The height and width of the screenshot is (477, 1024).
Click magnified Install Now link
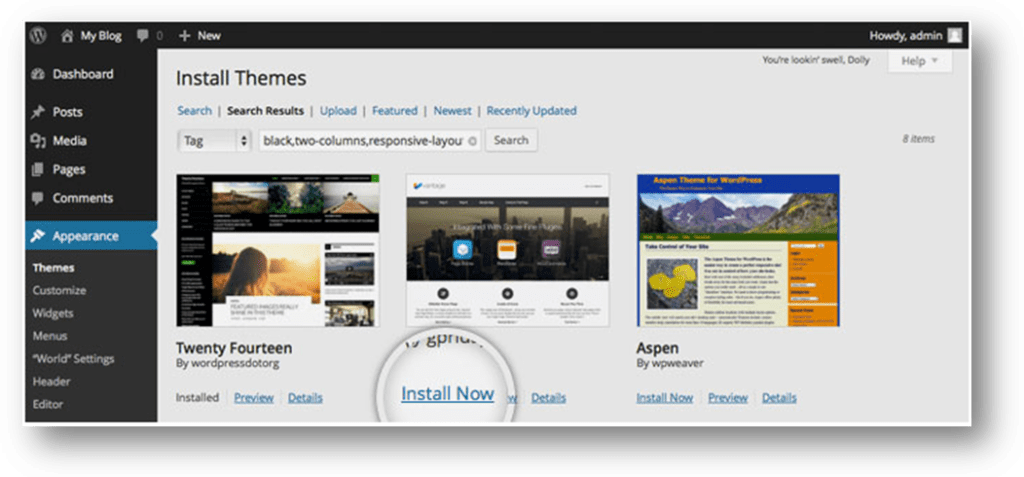tap(447, 393)
